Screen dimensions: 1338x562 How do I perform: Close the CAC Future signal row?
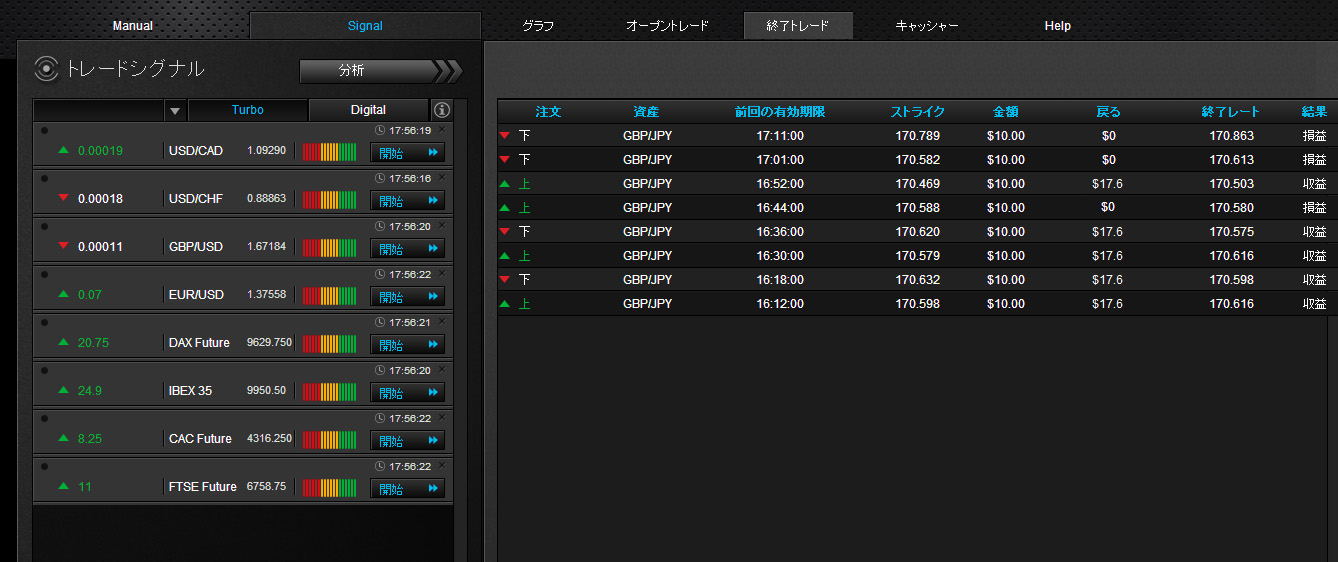coord(442,418)
